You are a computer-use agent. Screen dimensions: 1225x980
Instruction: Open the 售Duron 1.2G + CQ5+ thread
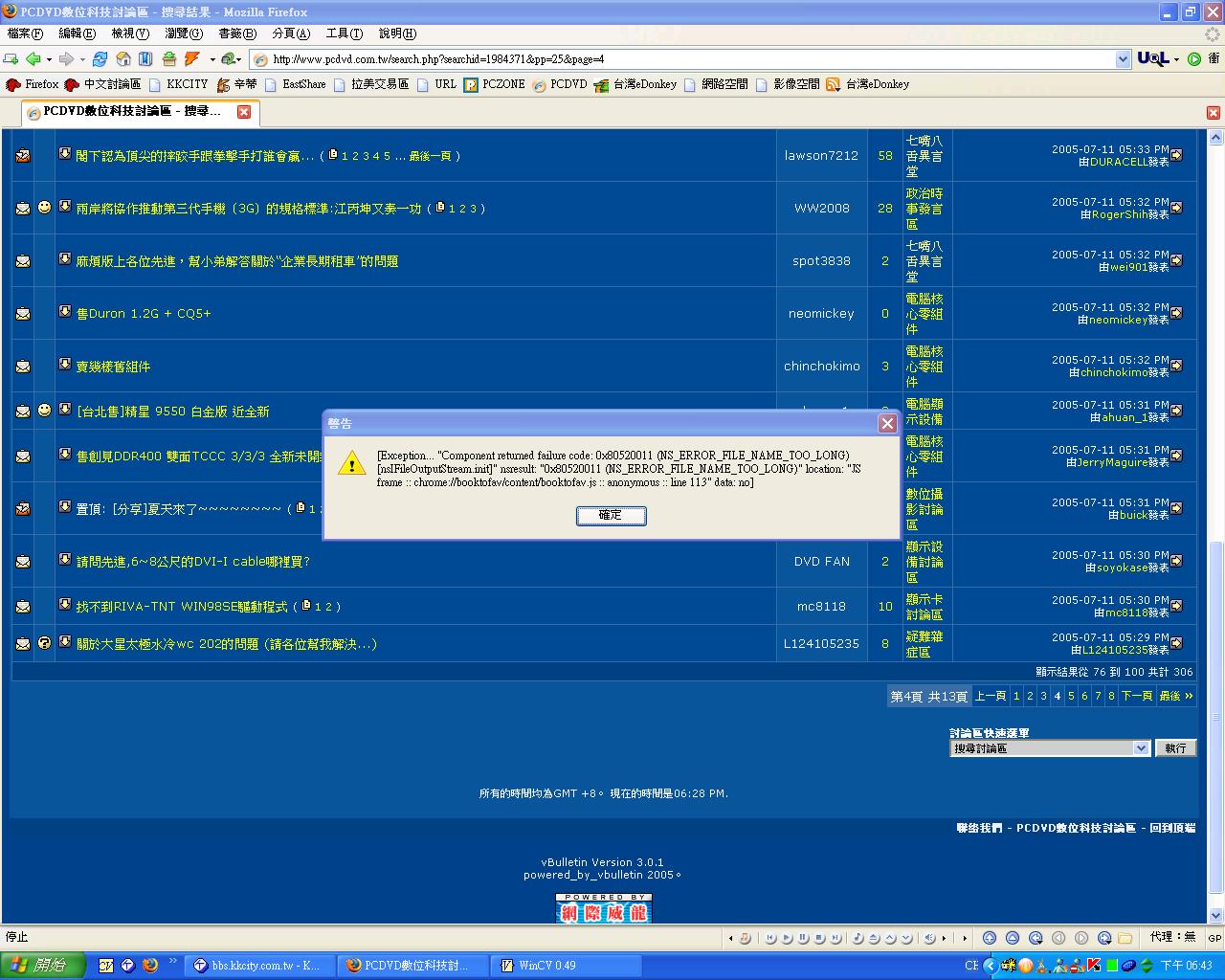pyautogui.click(x=144, y=314)
